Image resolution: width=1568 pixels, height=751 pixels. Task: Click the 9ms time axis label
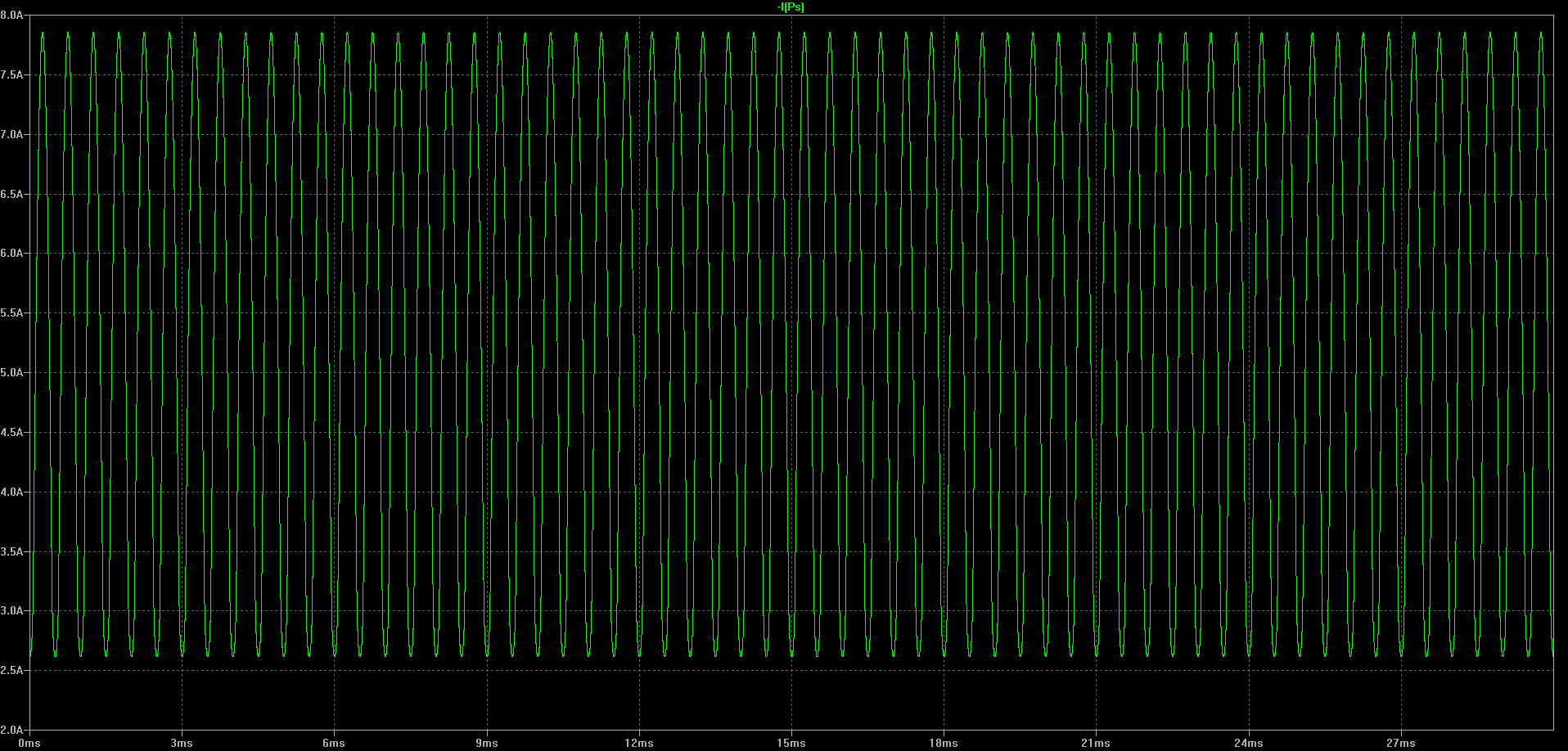click(x=487, y=743)
